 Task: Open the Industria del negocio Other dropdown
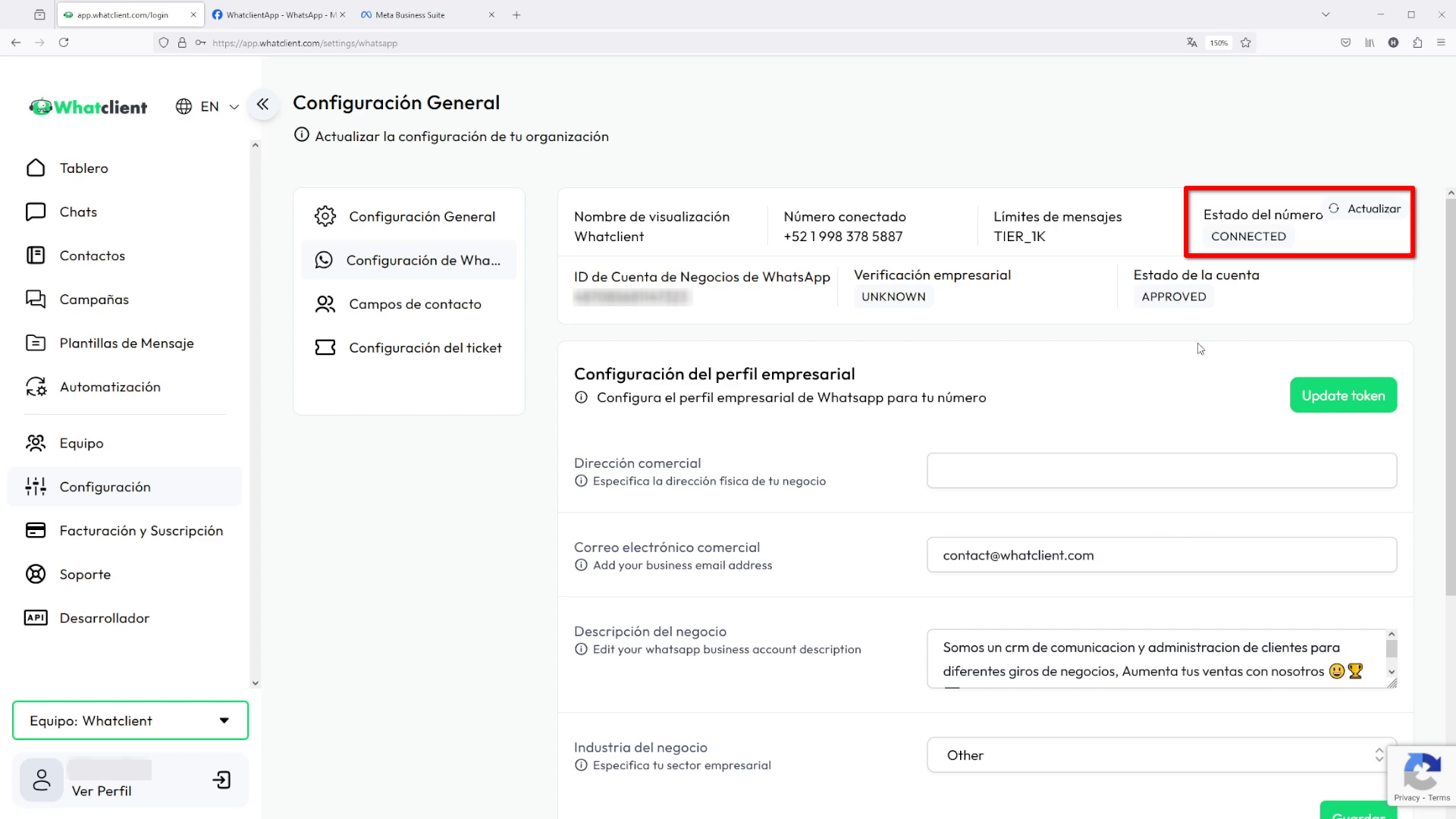pos(1162,755)
